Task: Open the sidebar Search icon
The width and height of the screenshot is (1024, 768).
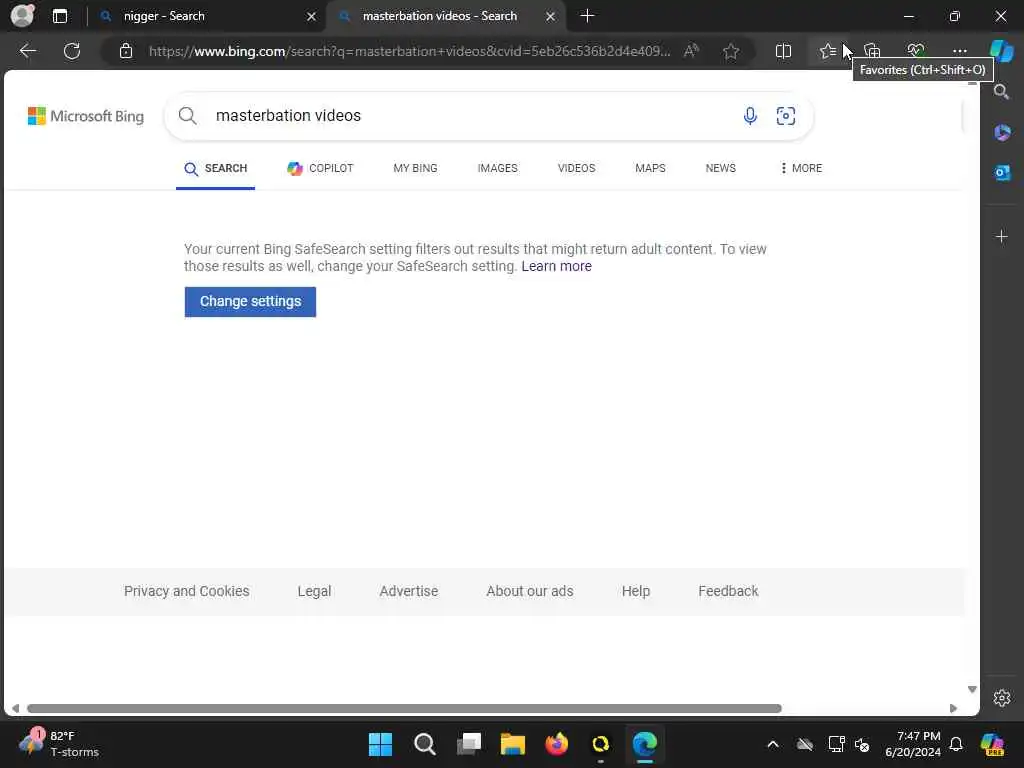Action: (1001, 92)
